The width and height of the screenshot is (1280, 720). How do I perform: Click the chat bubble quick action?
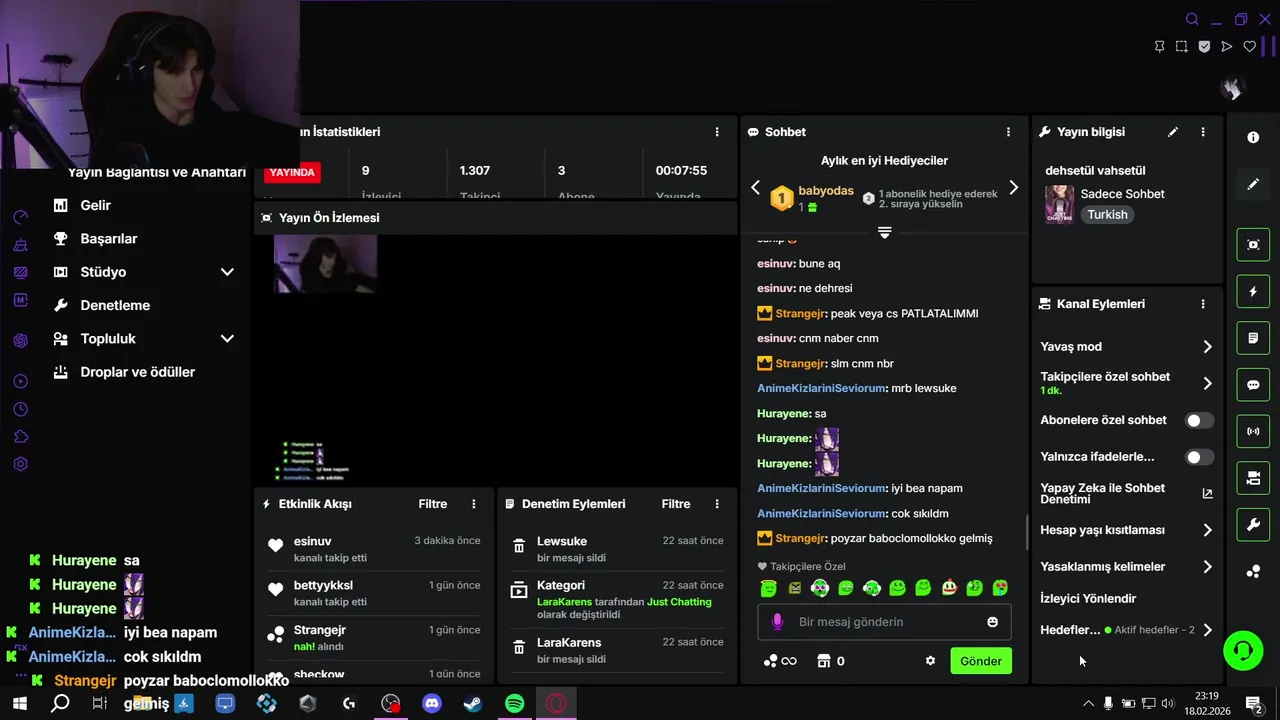point(1253,385)
